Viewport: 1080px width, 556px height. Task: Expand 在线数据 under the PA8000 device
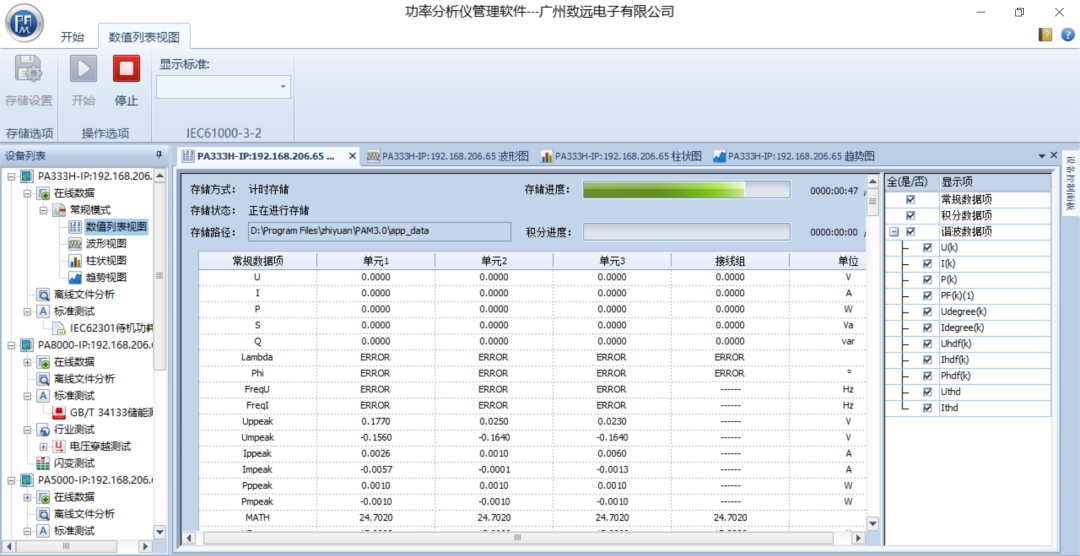(x=28, y=362)
